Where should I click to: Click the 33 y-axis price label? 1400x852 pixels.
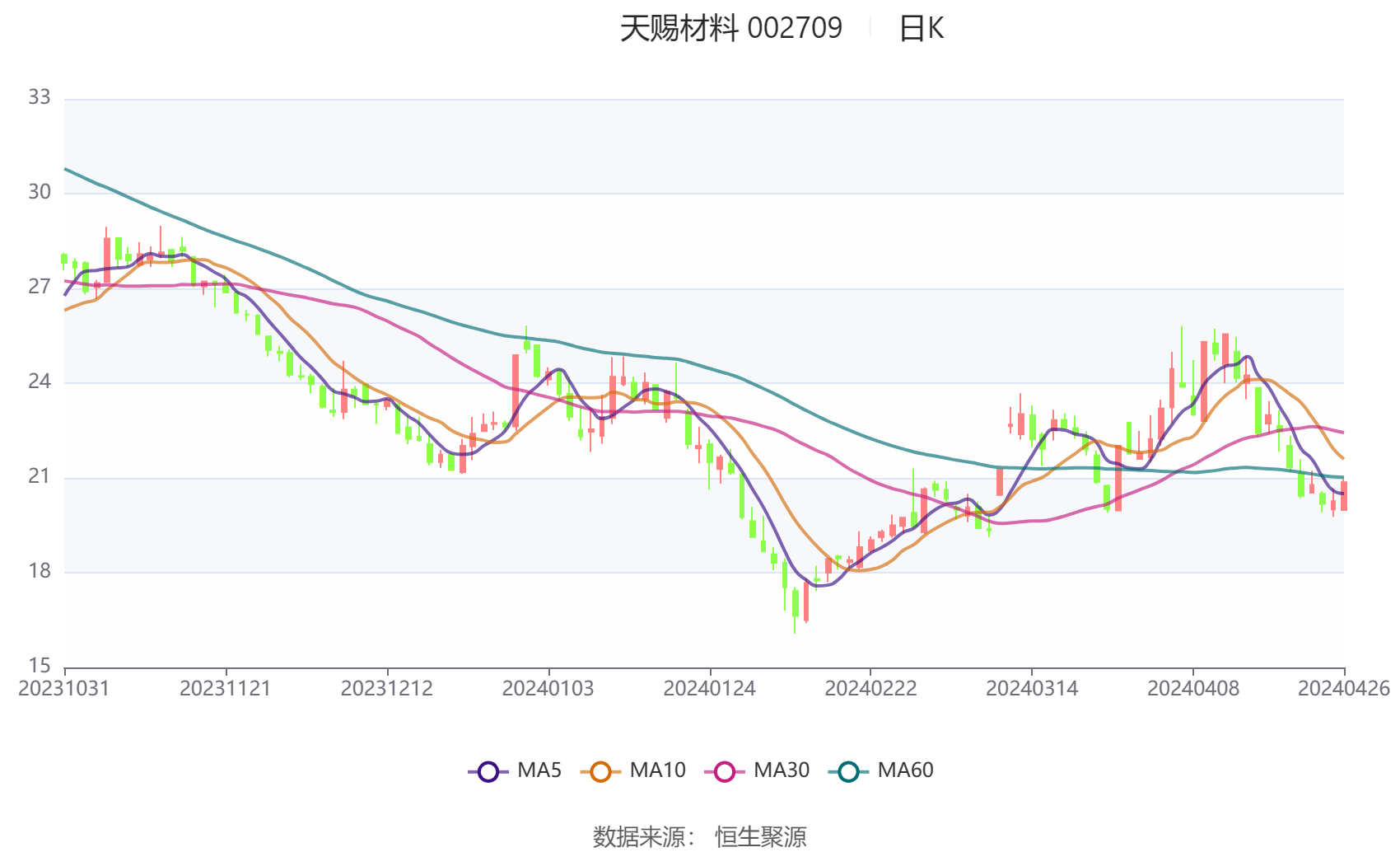pyautogui.click(x=40, y=97)
